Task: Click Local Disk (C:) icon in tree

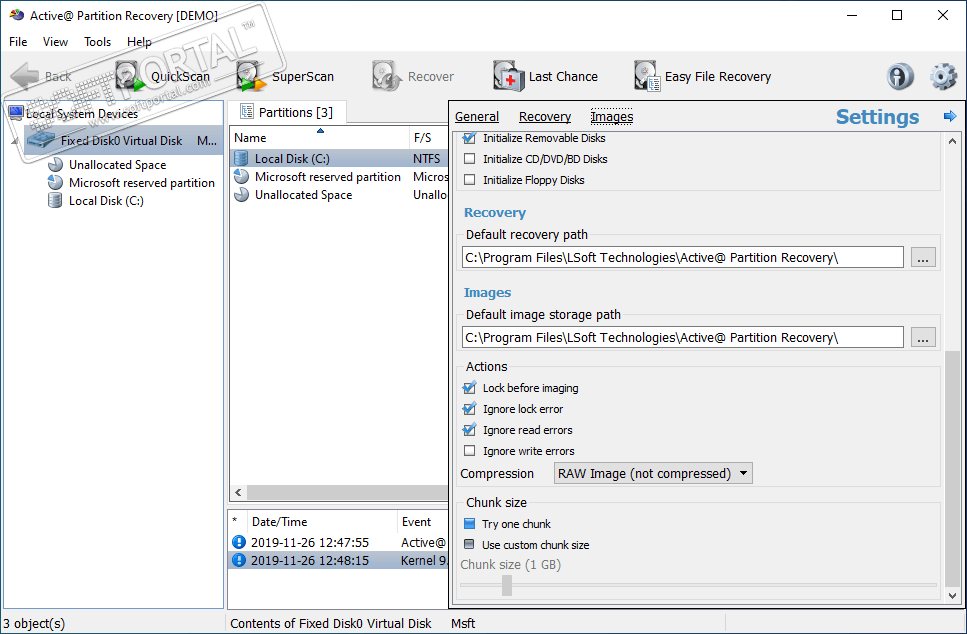Action: pos(56,200)
